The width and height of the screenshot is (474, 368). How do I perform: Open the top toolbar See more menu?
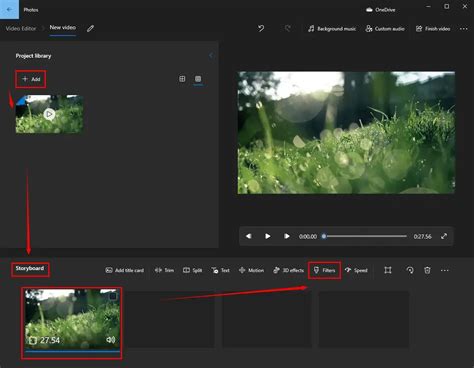(x=463, y=29)
